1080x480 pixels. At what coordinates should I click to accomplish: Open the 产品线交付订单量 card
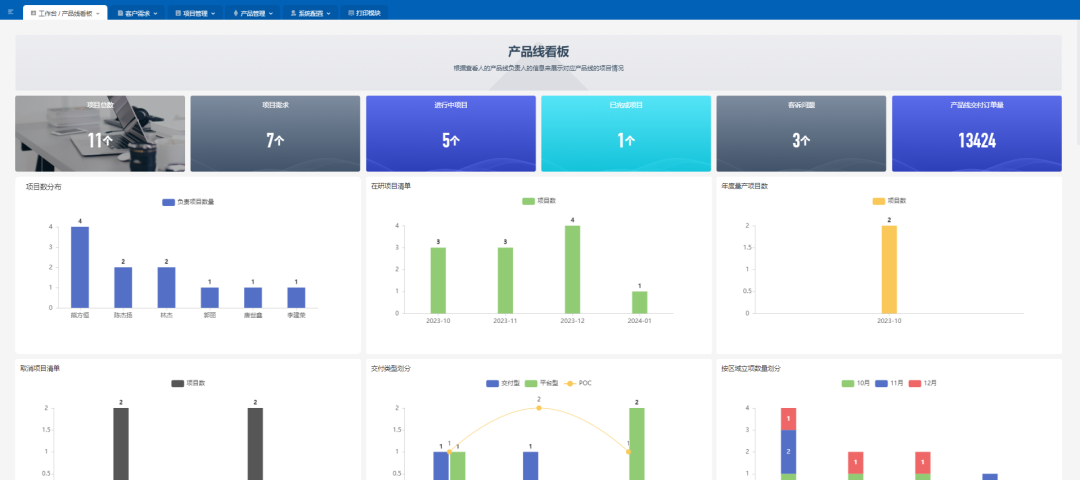click(x=976, y=134)
